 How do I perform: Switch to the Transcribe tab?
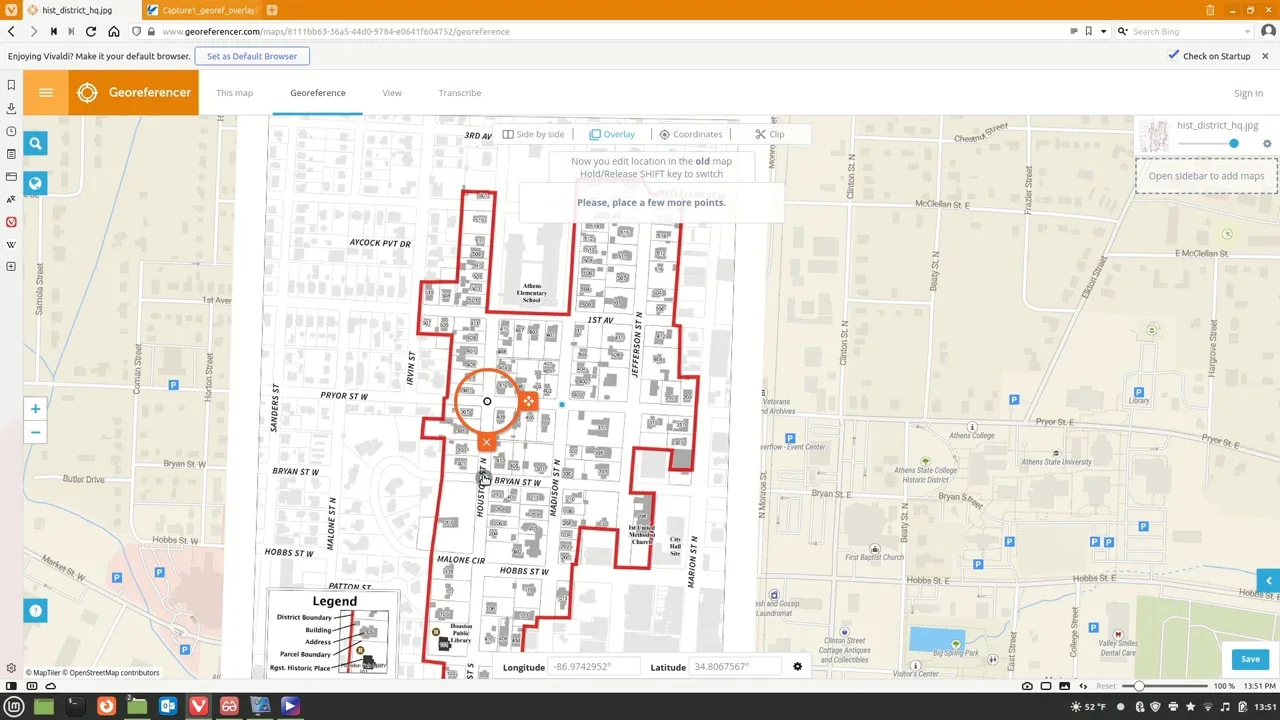tap(459, 93)
